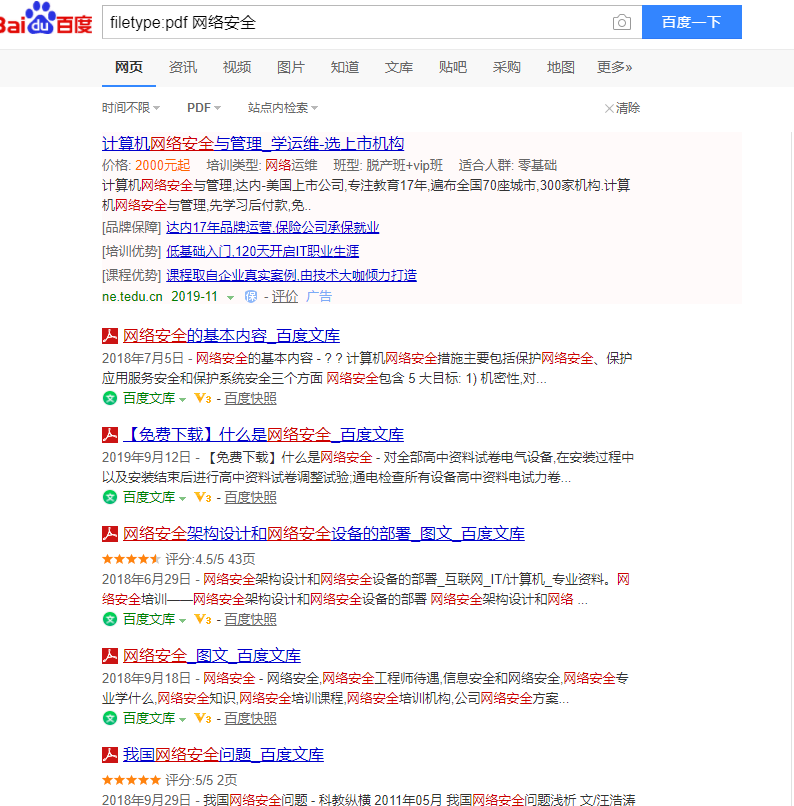The width and height of the screenshot is (794, 806).
Task: Open camera image search icon
Action: tap(622, 22)
